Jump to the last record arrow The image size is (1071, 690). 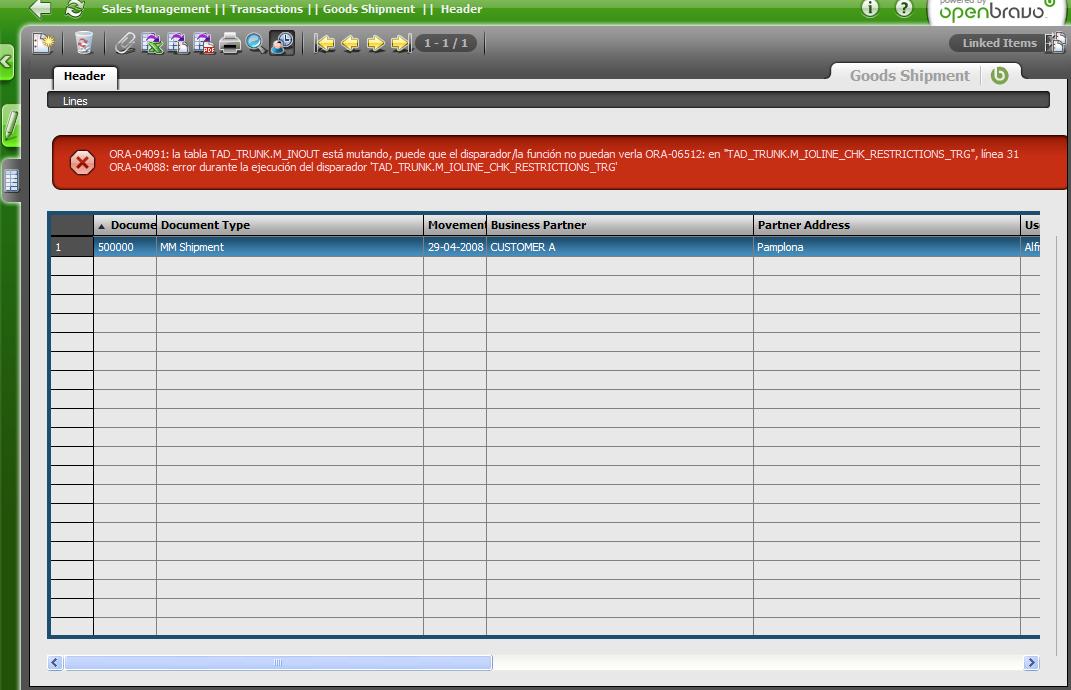tap(401, 43)
